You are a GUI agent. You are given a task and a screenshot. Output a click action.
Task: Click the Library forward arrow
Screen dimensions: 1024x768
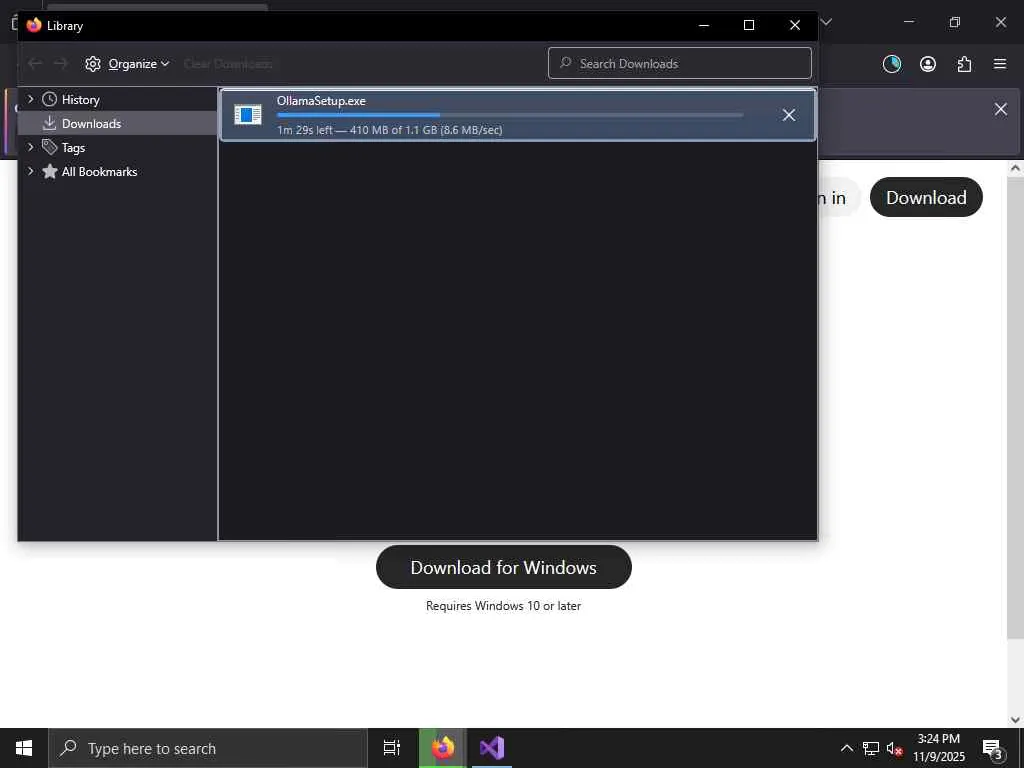point(60,63)
